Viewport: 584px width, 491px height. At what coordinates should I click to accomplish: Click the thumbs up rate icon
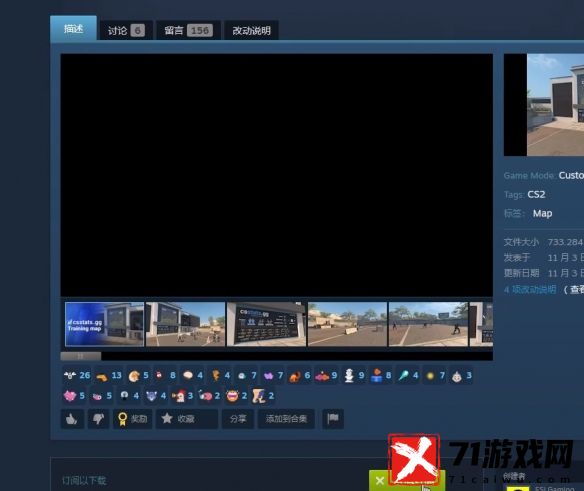coord(72,419)
